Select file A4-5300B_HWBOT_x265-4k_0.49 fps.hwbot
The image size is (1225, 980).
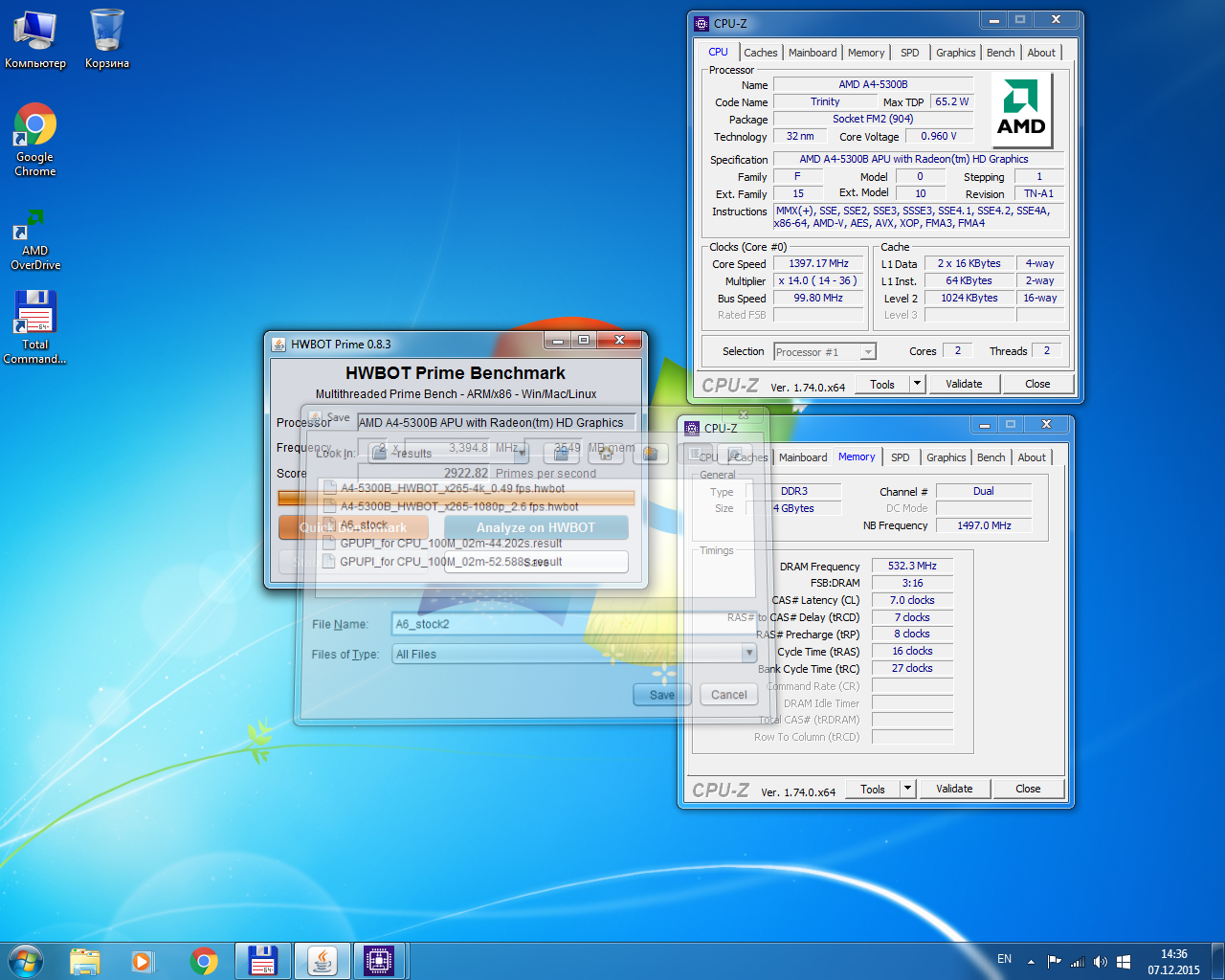click(453, 488)
